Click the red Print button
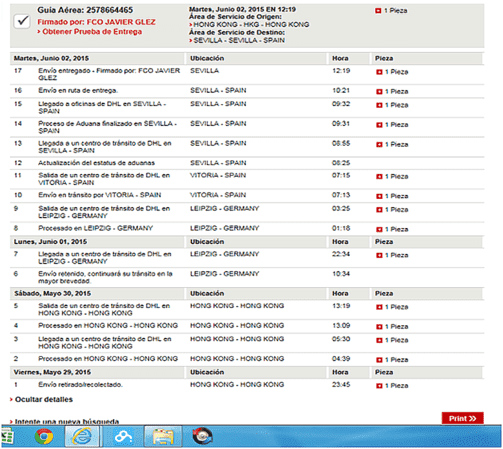The image size is (503, 449). (462, 418)
